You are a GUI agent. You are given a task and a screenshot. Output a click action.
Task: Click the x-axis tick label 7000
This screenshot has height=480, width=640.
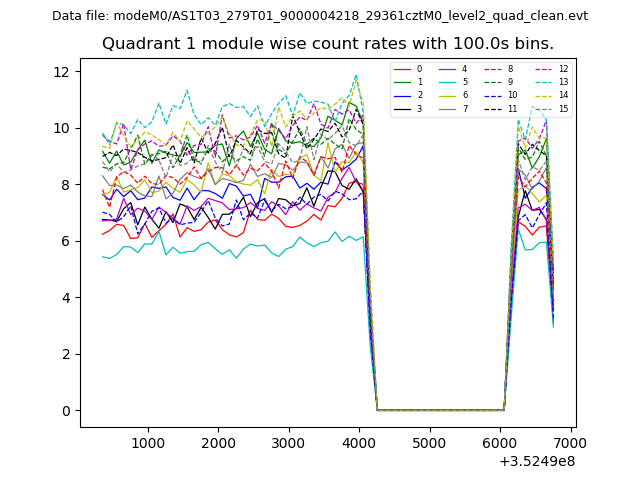pos(570,443)
